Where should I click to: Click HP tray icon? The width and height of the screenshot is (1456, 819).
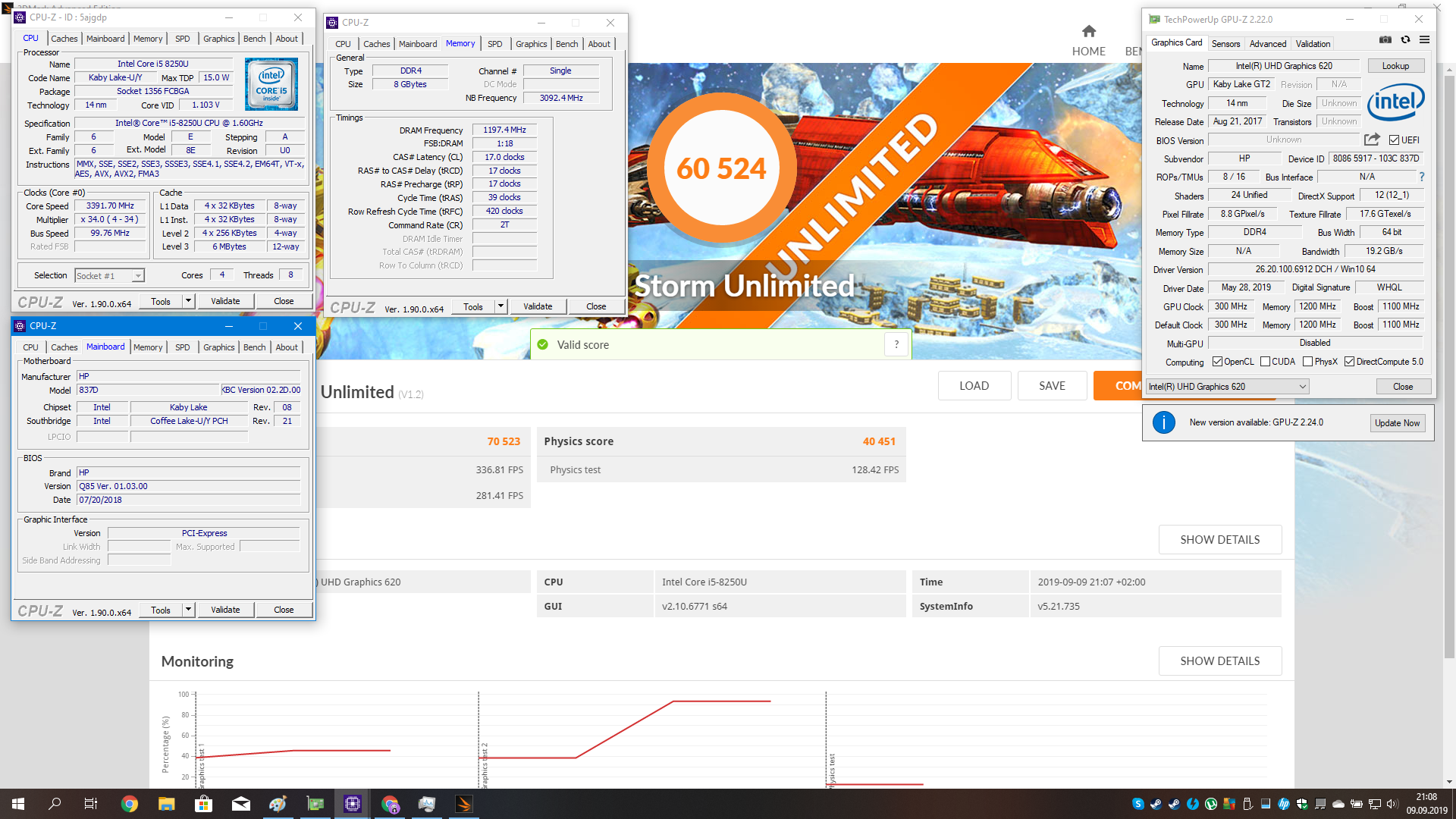point(1284,804)
